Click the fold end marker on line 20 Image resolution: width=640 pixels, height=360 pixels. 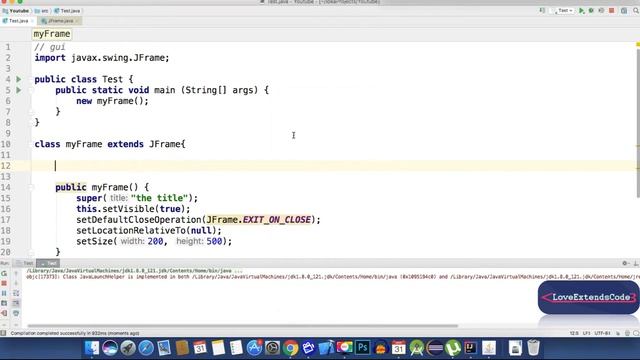point(31,252)
